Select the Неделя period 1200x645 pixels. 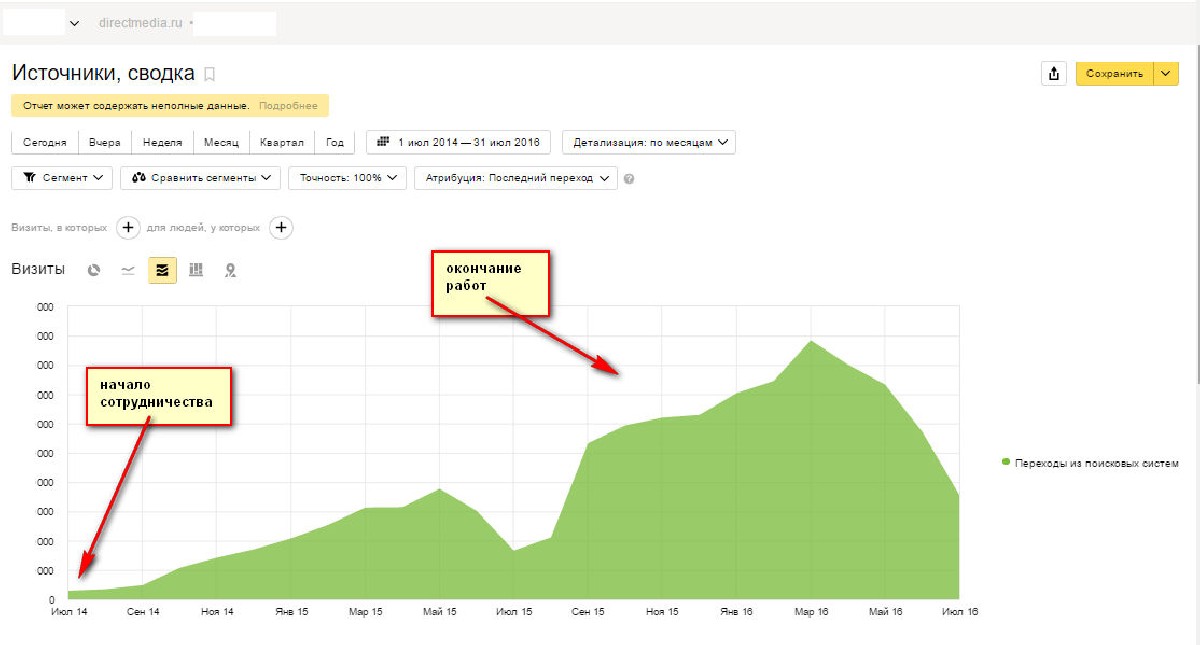[162, 142]
